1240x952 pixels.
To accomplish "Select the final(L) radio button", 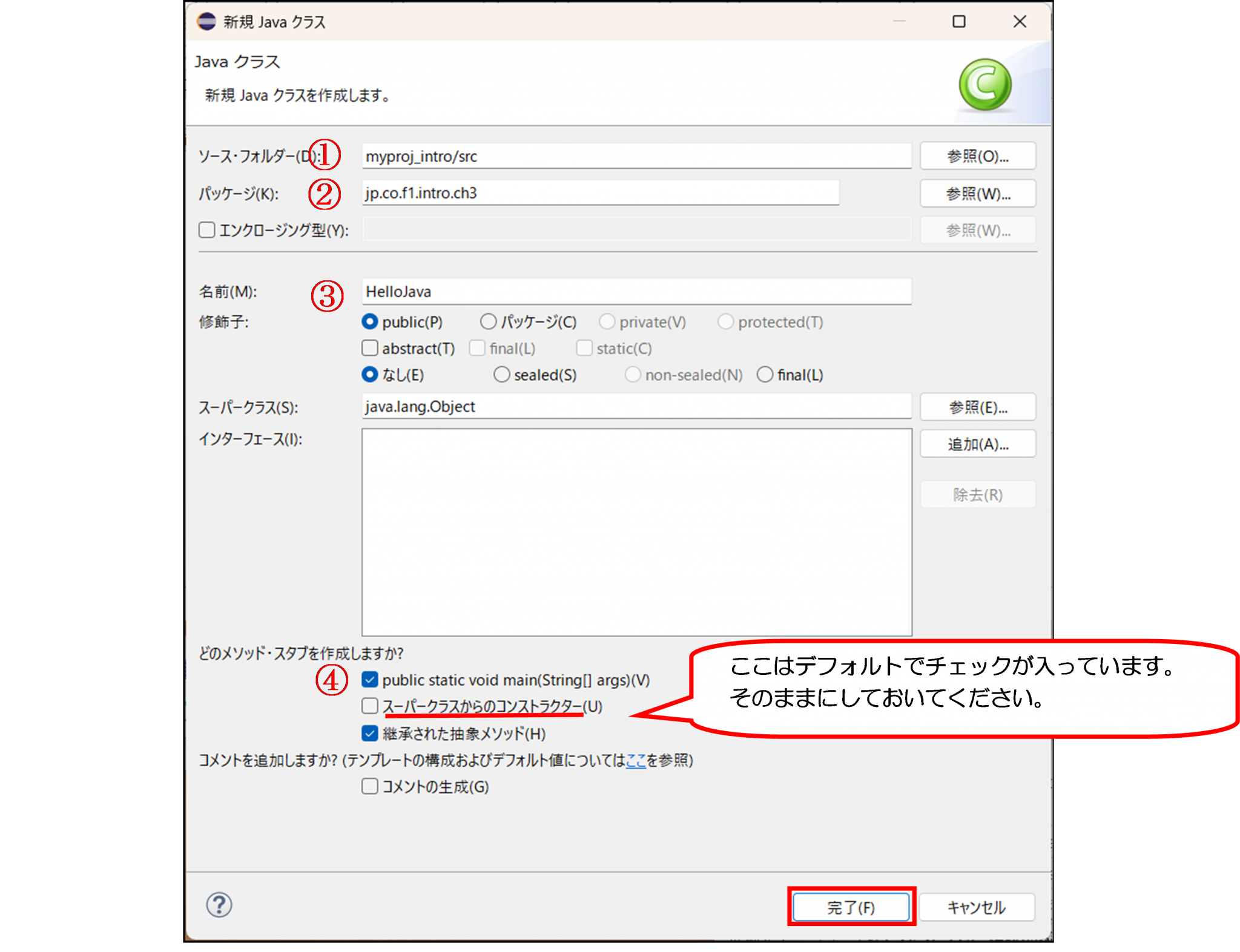I will [x=765, y=375].
